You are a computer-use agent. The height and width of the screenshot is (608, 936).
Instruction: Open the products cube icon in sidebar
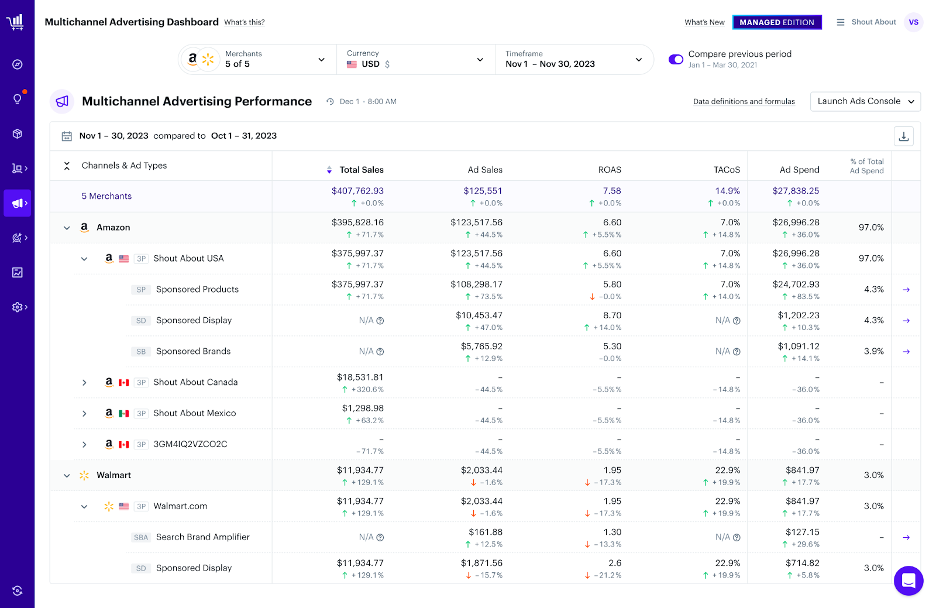[x=15, y=133]
